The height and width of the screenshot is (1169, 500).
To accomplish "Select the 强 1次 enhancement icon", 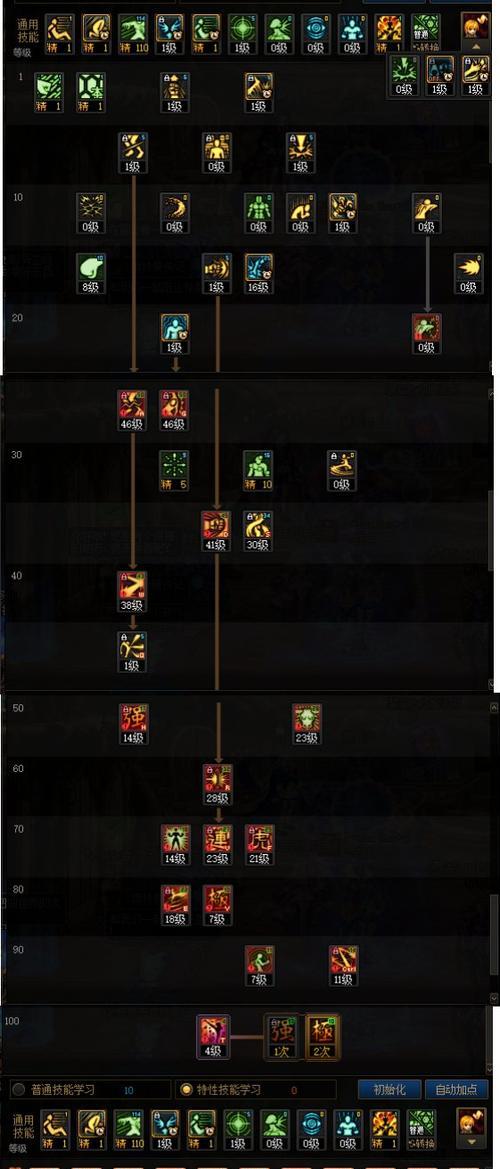I will pos(282,1036).
